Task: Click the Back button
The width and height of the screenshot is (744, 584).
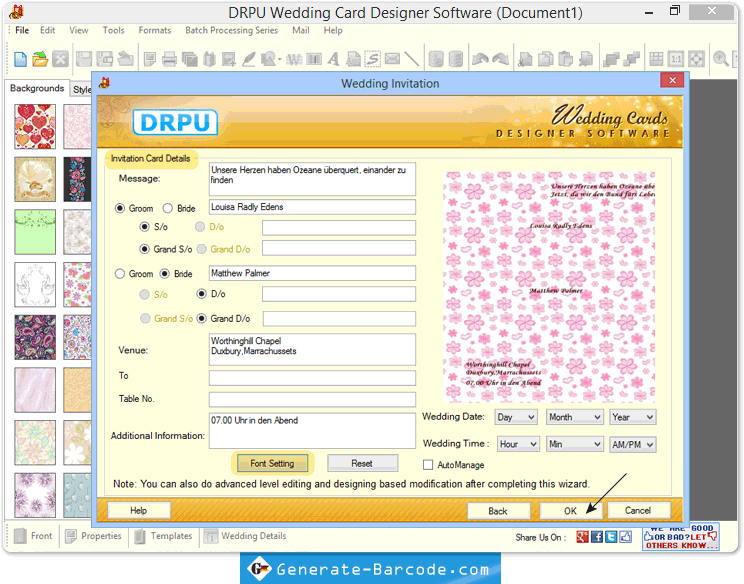Action: point(498,511)
